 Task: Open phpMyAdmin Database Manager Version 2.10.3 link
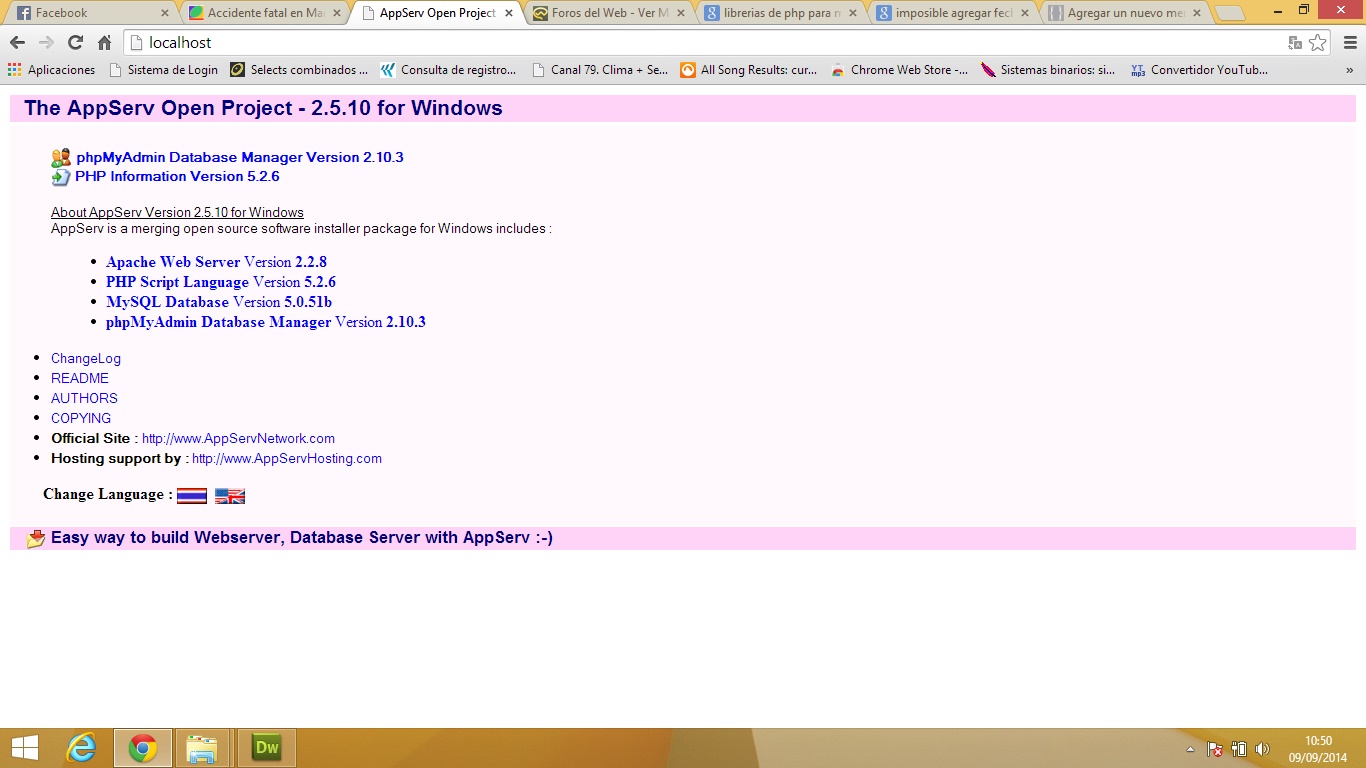click(x=240, y=157)
